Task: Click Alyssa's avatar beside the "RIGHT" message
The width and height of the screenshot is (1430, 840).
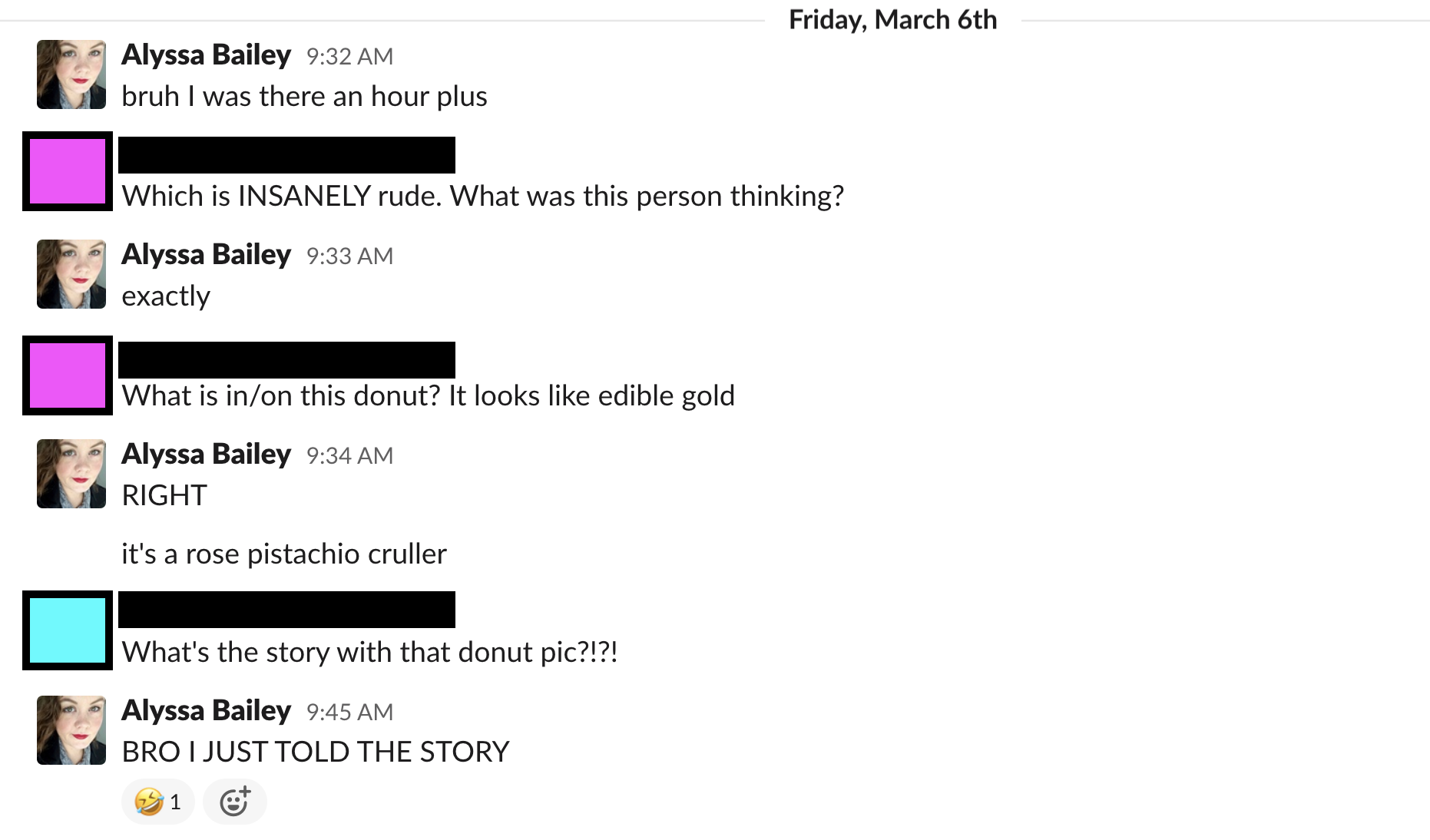Action: tap(71, 474)
